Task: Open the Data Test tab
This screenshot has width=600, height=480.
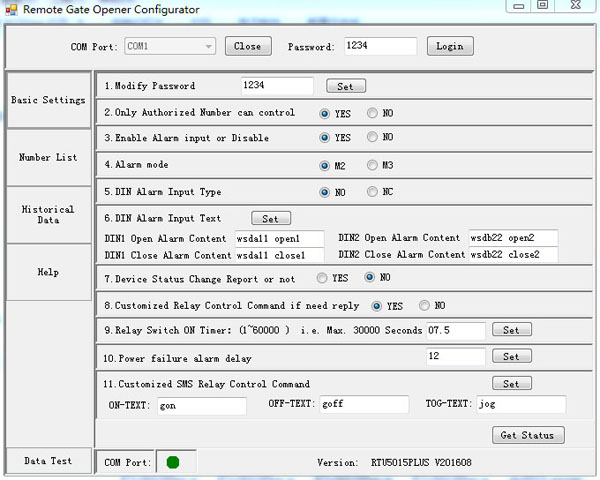Action: coord(48,460)
